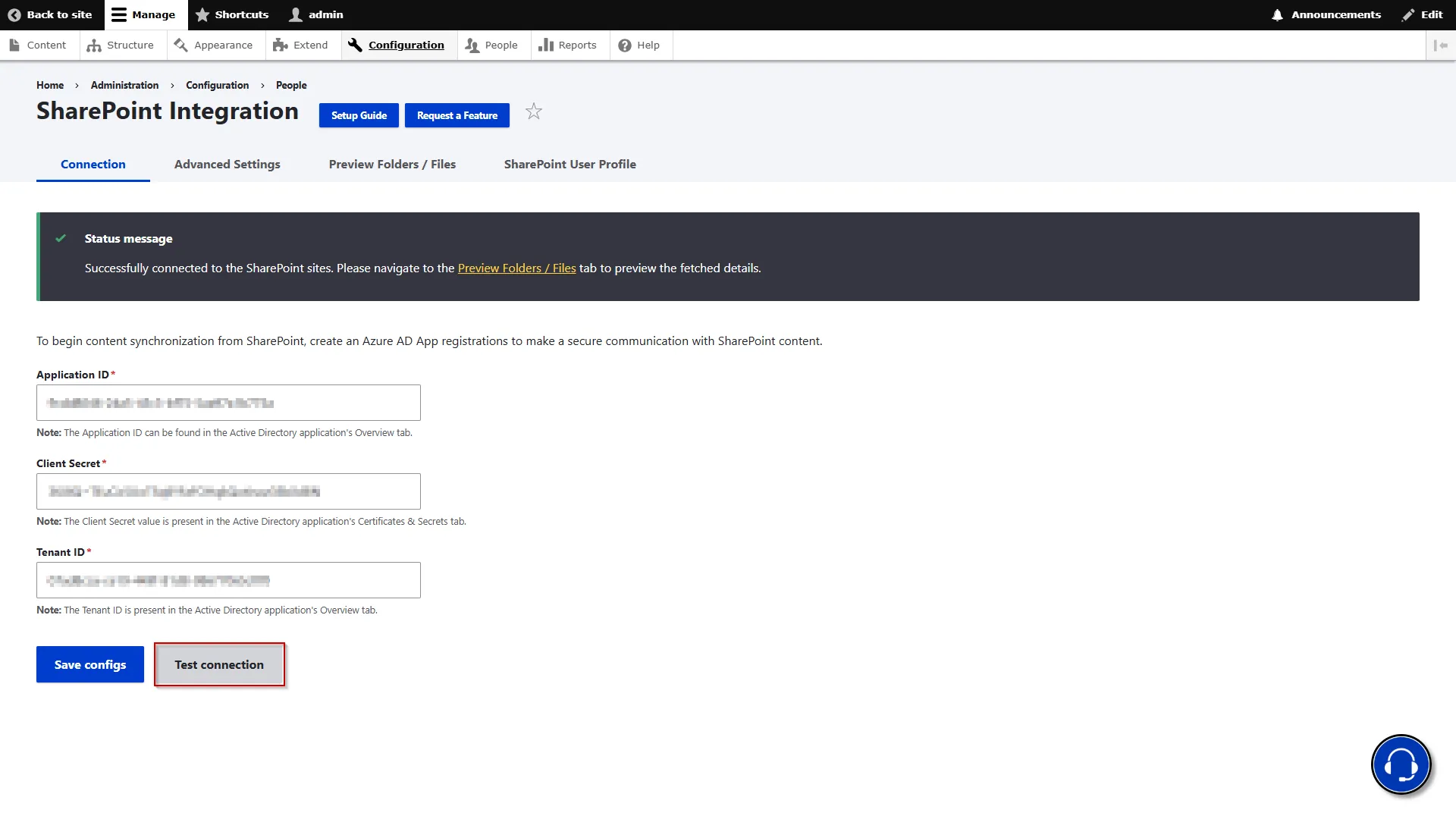Go to Home breadcrumb

tap(50, 85)
